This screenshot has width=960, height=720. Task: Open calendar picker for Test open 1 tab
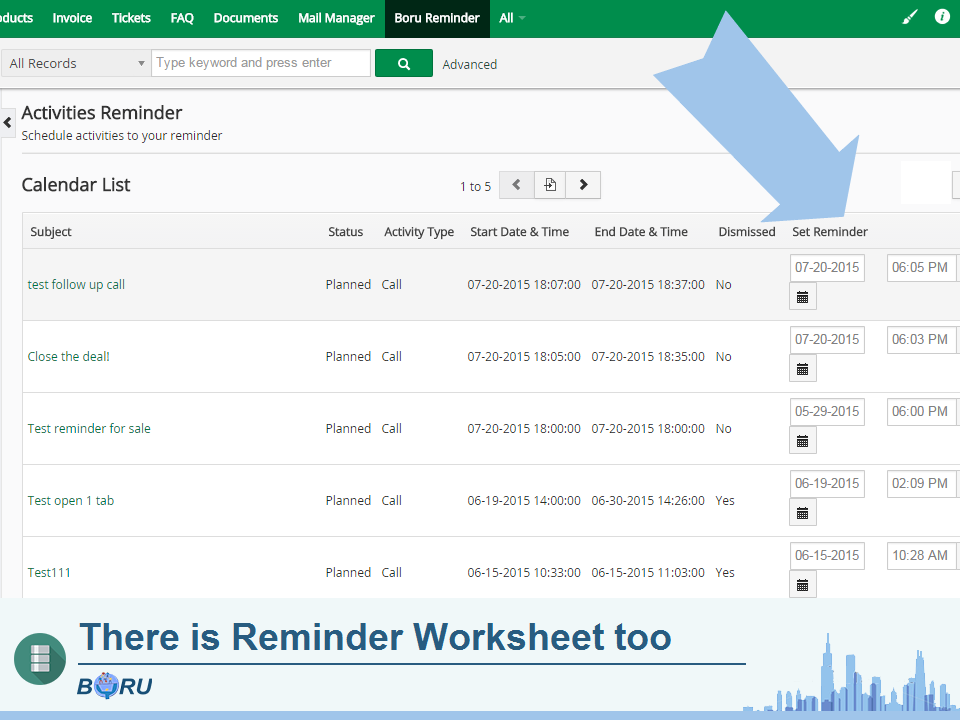point(802,513)
